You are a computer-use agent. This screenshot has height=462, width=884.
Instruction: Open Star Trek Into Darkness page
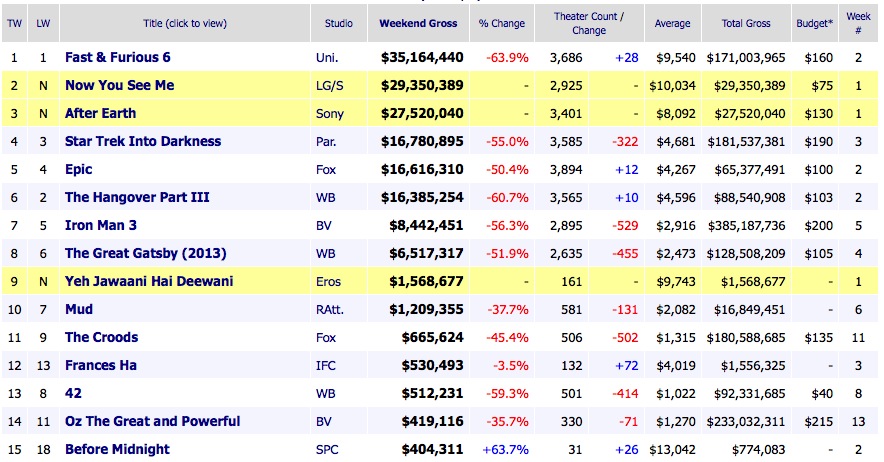(143, 141)
